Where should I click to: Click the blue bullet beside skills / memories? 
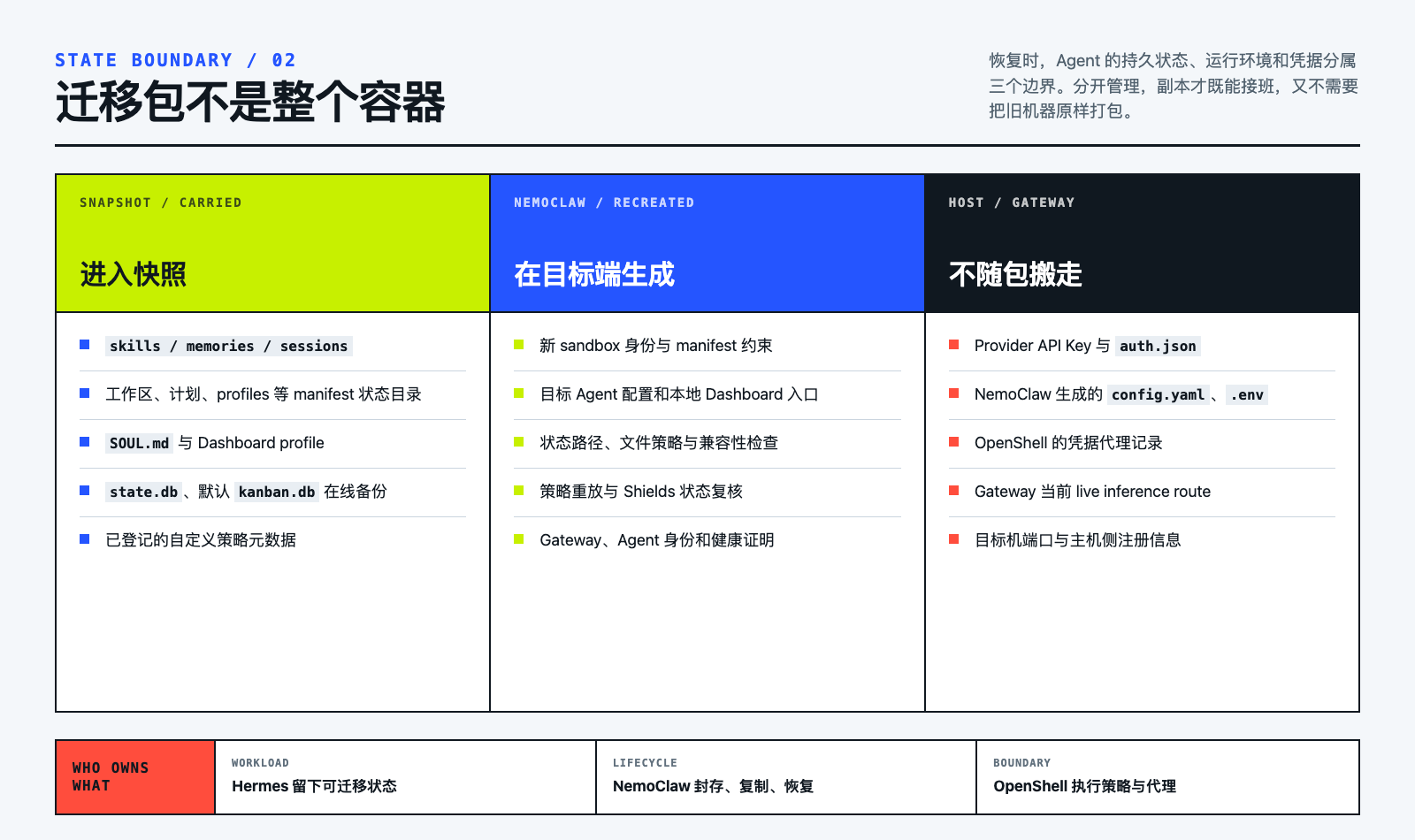point(85,345)
